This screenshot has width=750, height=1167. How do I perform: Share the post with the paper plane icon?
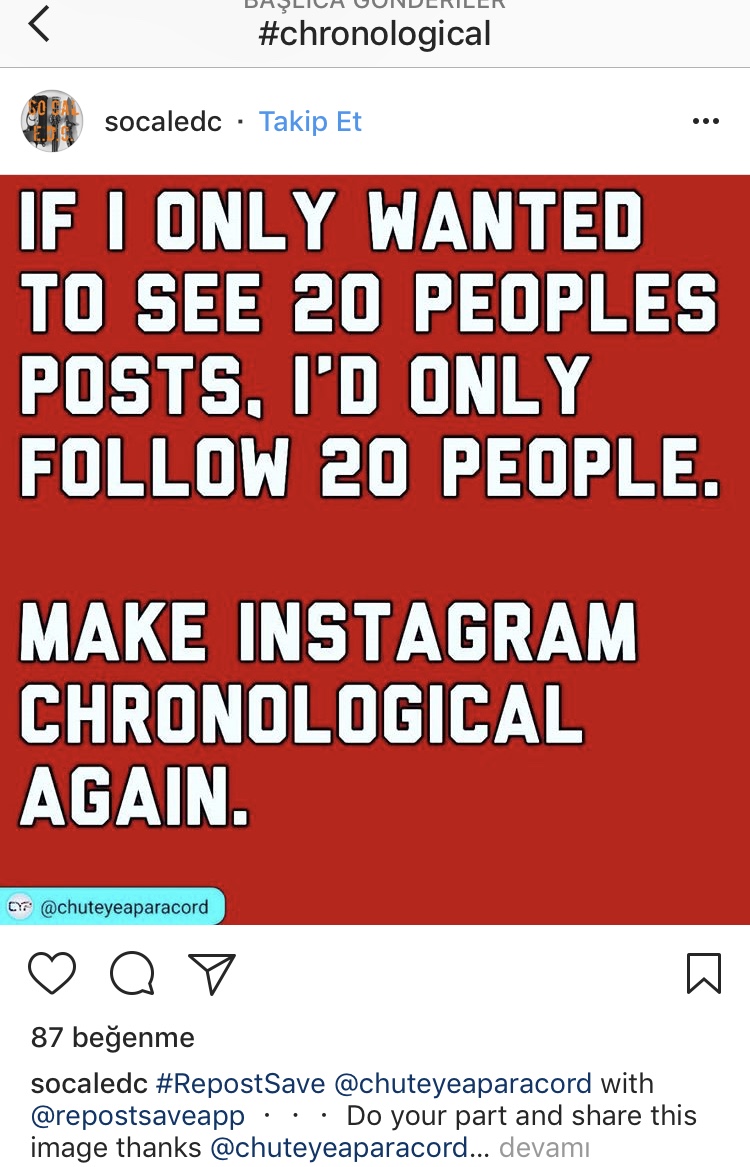point(212,973)
